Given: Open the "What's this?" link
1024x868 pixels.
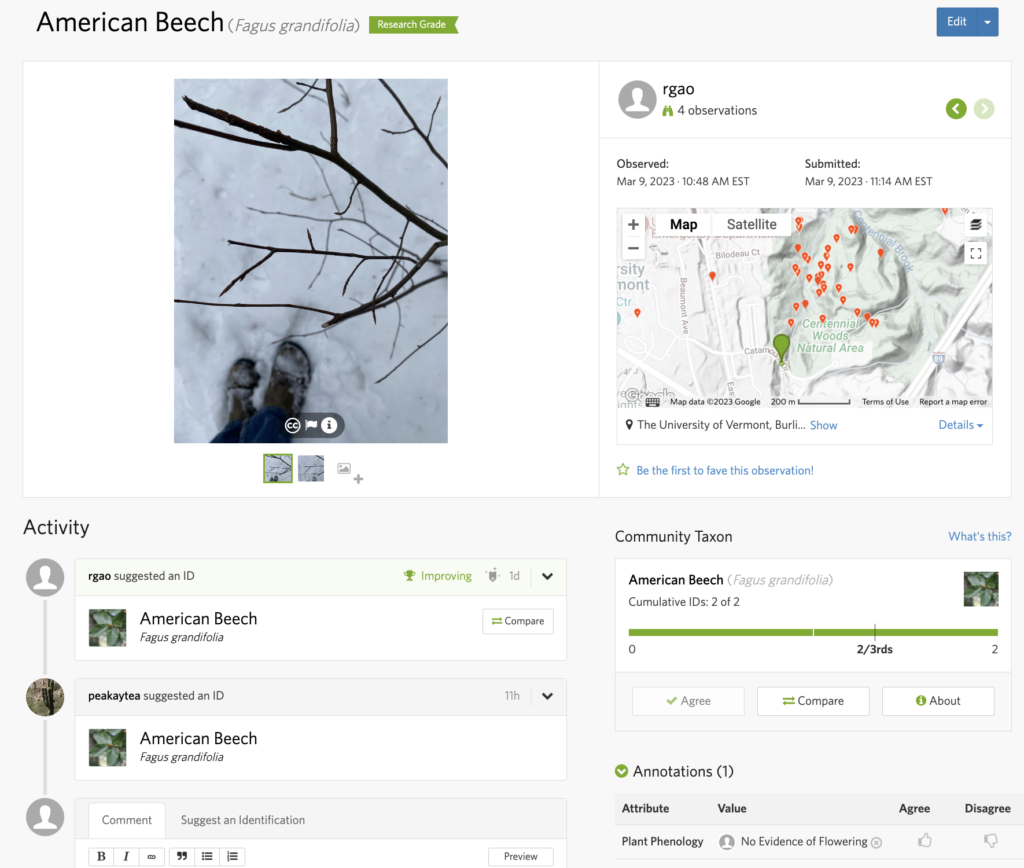Looking at the screenshot, I should coord(979,537).
